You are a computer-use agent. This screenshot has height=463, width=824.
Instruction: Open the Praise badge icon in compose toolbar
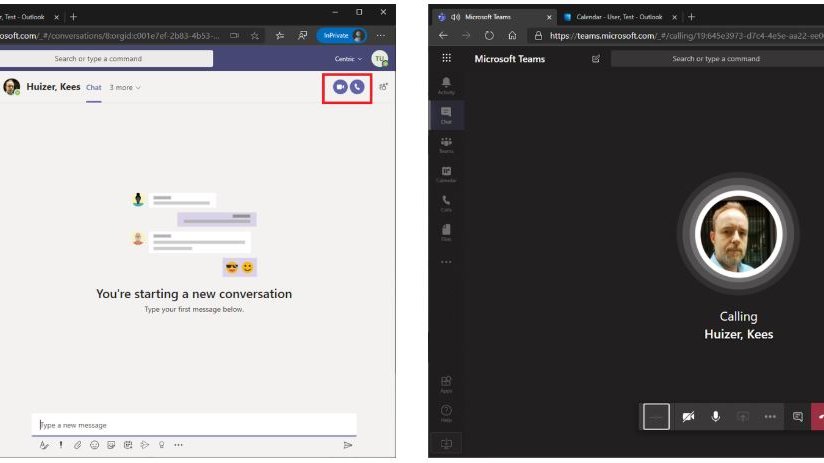click(161, 445)
